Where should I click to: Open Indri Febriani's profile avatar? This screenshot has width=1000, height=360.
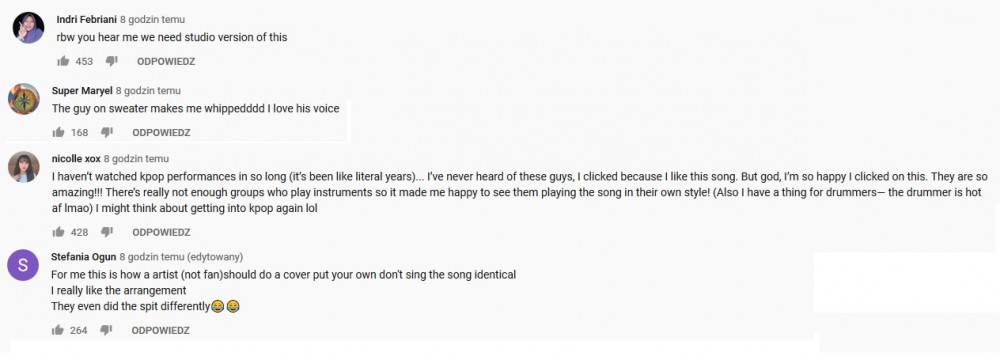(x=29, y=27)
